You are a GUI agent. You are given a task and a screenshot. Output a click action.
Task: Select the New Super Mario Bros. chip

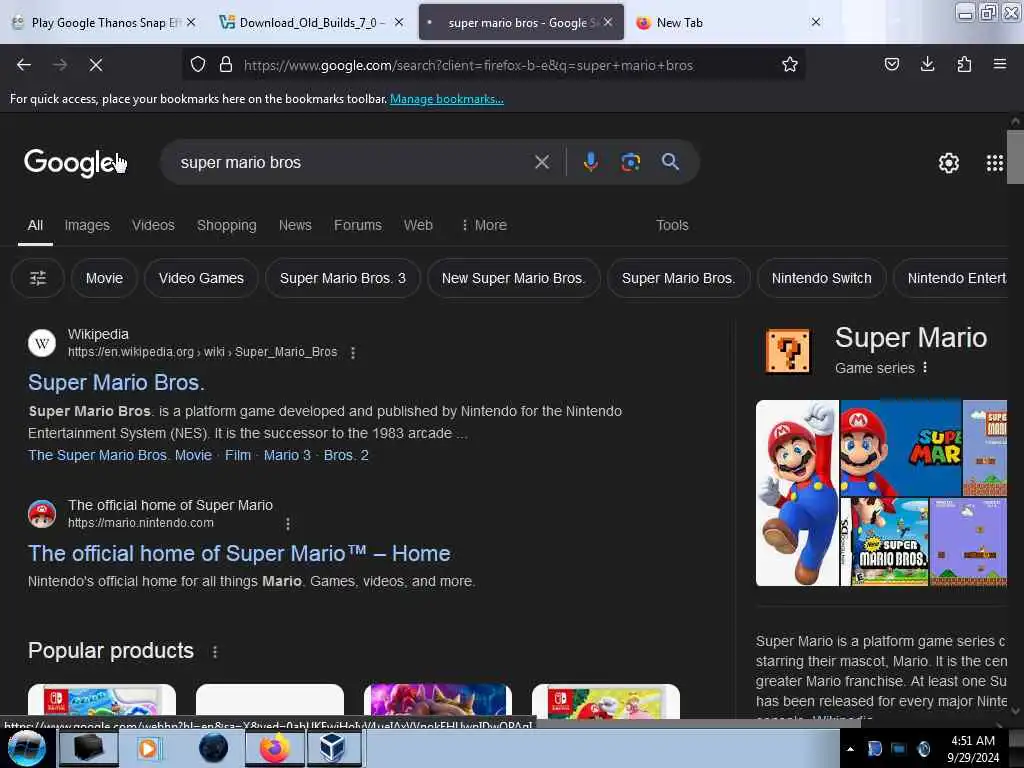[x=513, y=278]
